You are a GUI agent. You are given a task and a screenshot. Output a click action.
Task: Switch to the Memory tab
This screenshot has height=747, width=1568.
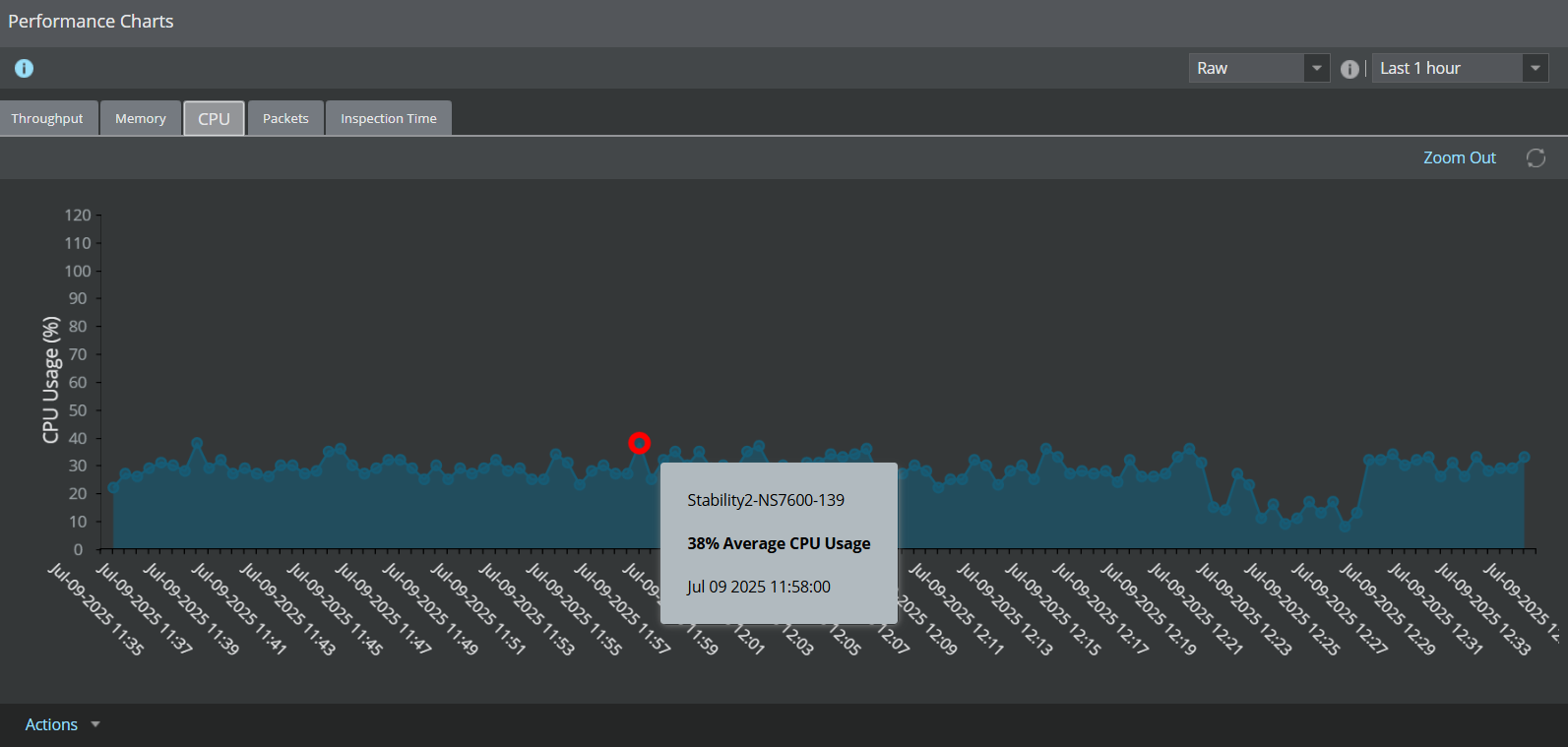point(141,118)
